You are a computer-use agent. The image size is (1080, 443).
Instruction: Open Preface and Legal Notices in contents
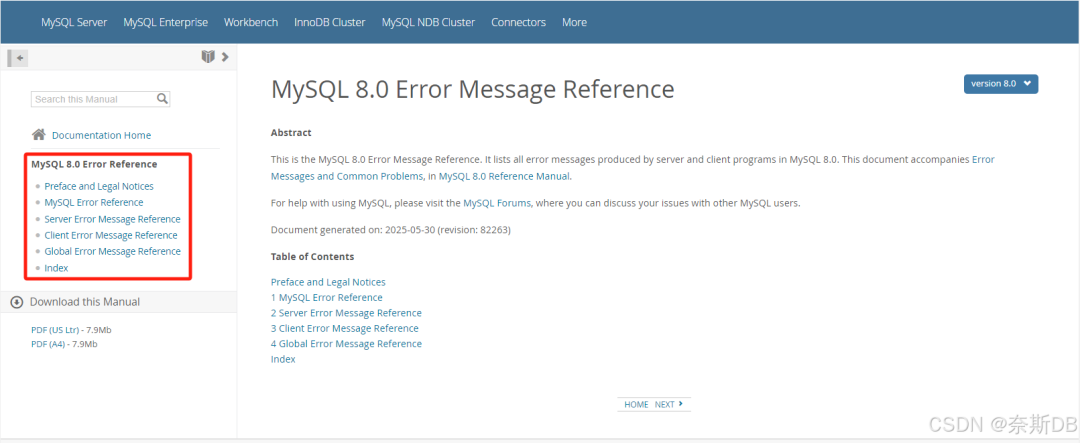coord(328,282)
